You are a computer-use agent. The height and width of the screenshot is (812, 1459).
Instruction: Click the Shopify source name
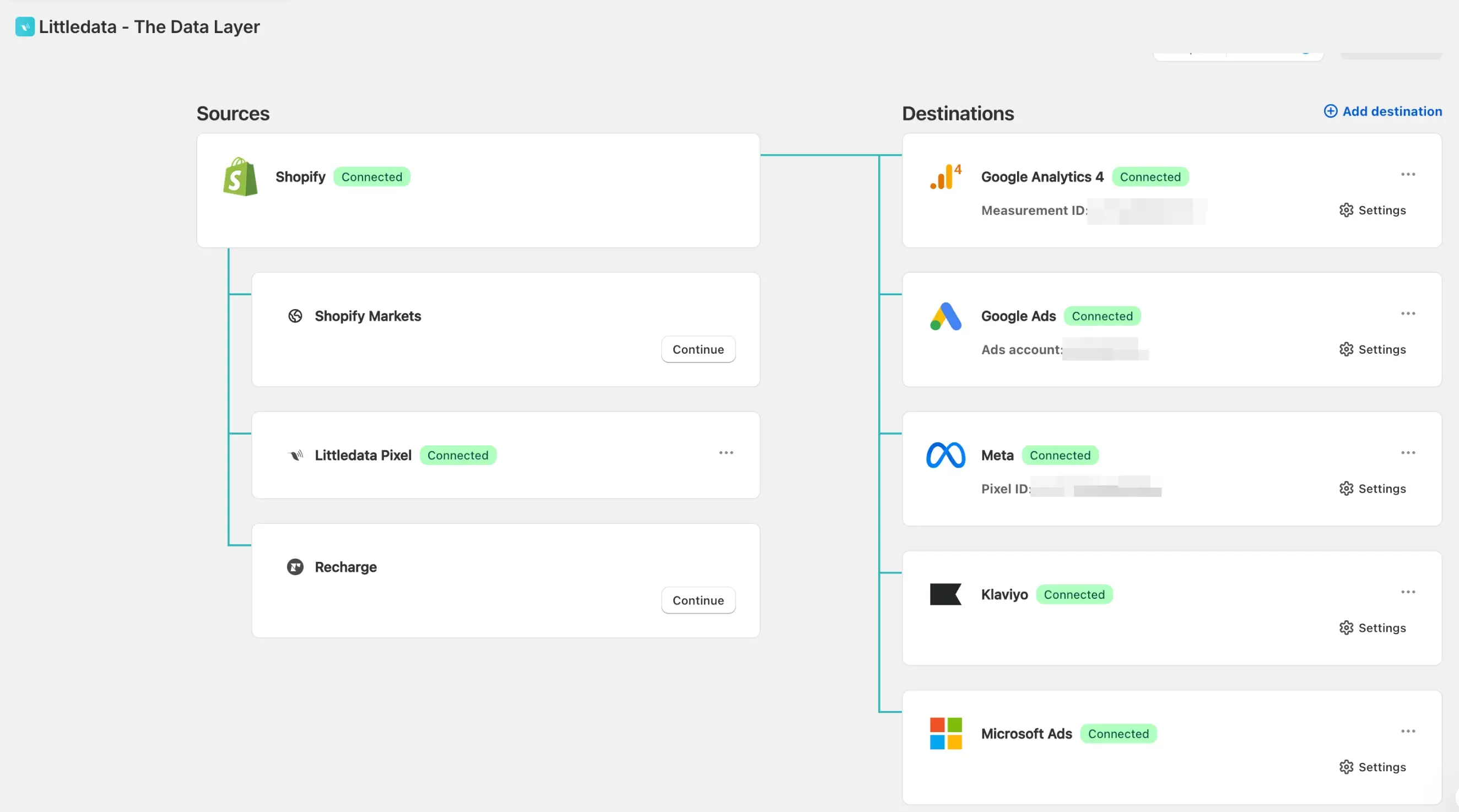(300, 177)
